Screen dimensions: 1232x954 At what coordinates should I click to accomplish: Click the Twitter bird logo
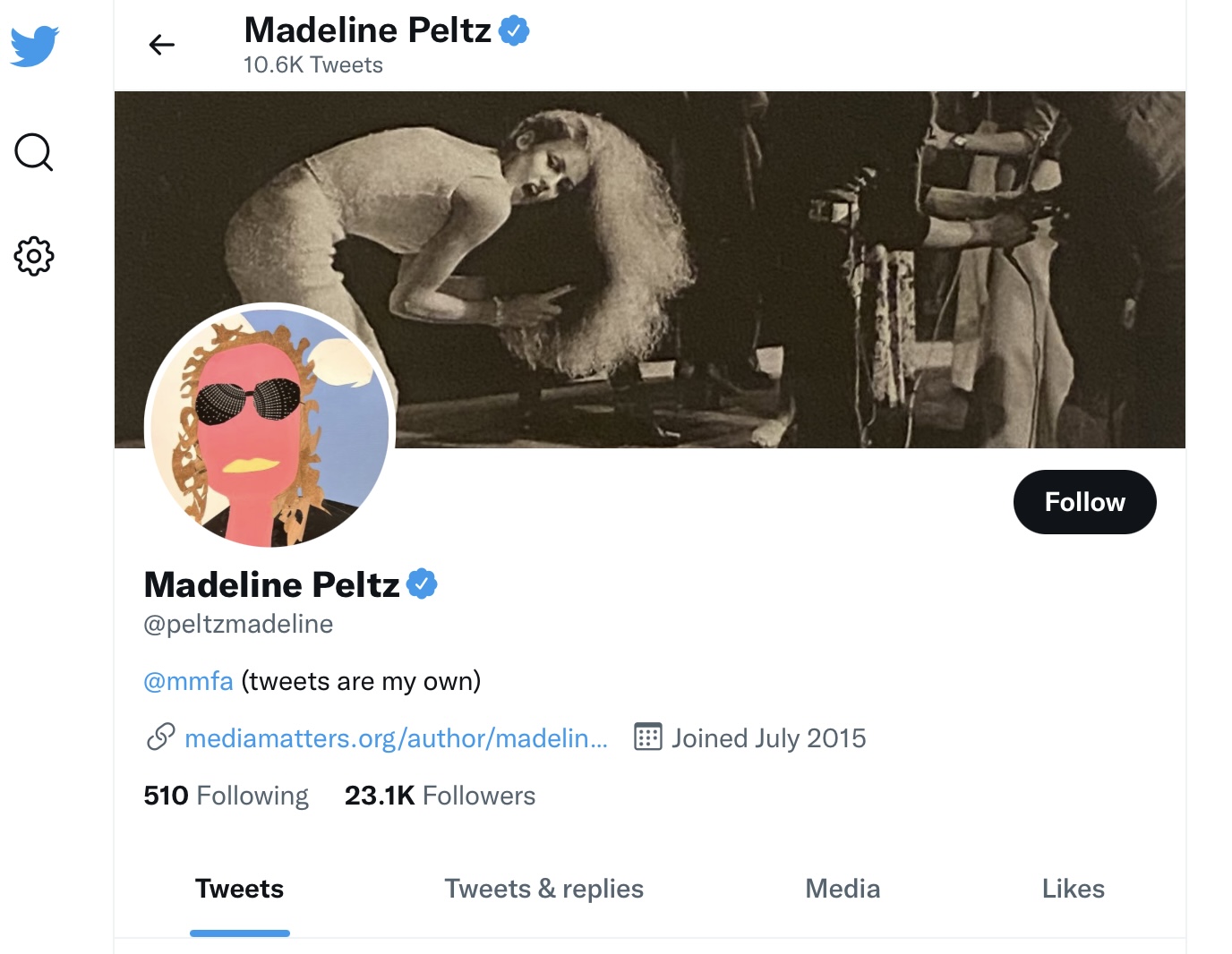point(34,46)
